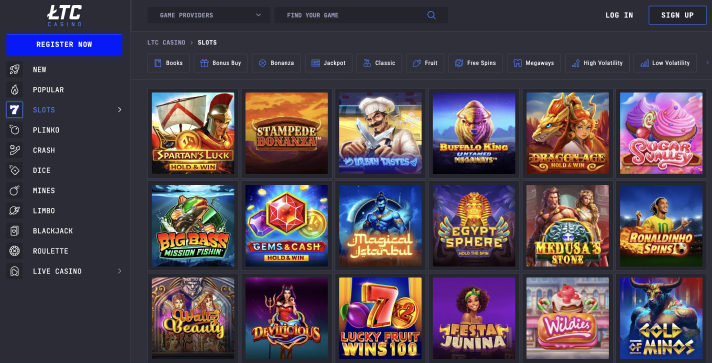Image resolution: width=712 pixels, height=363 pixels.
Task: Click the search magnifier icon
Action: coord(431,15)
